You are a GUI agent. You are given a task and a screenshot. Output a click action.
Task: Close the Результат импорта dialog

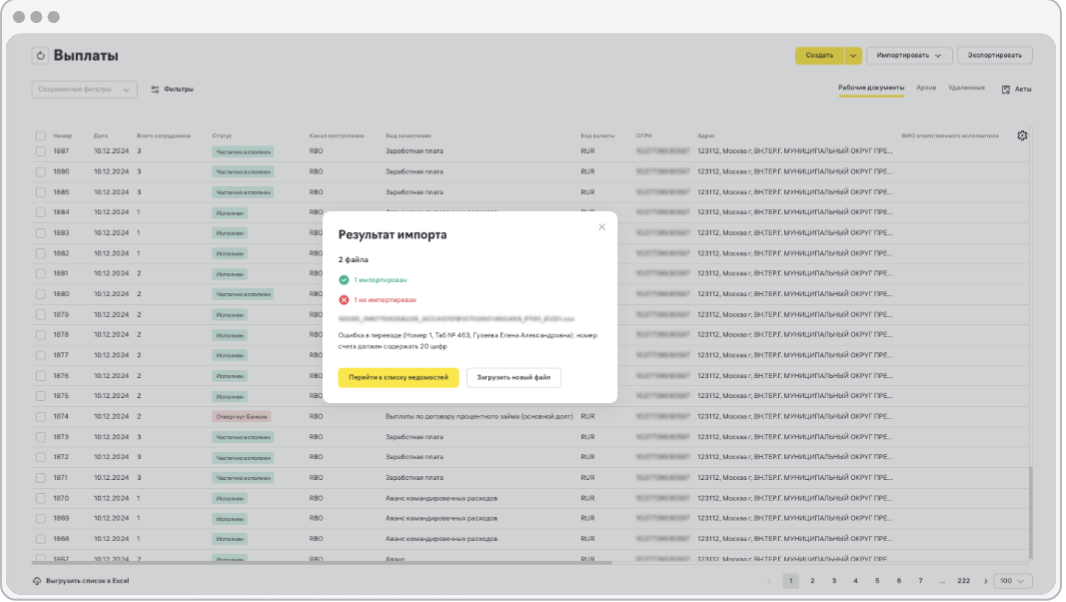601,227
